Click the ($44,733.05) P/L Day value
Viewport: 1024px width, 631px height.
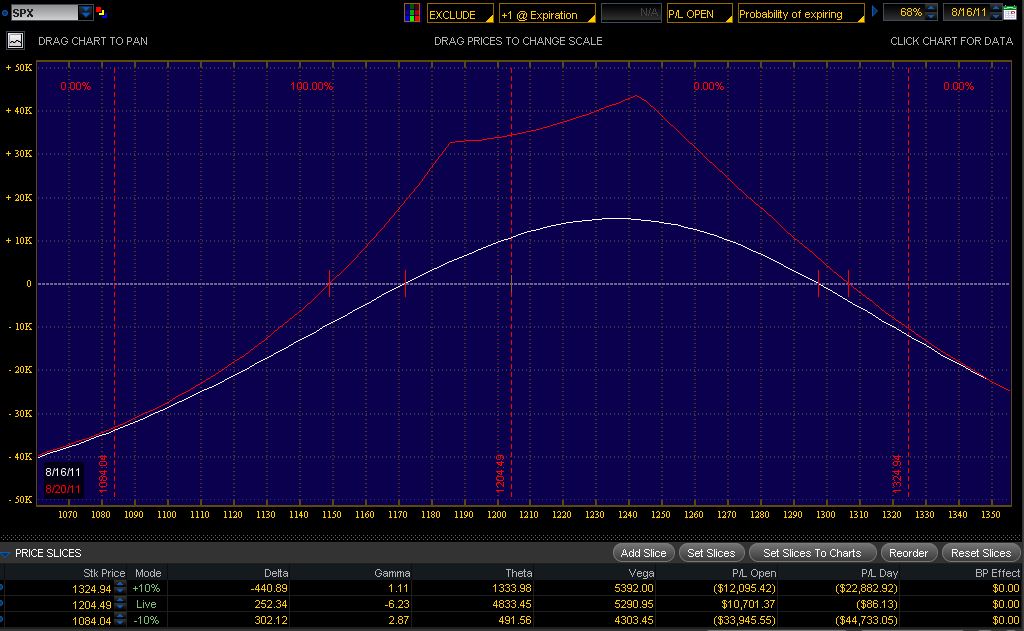coord(867,620)
